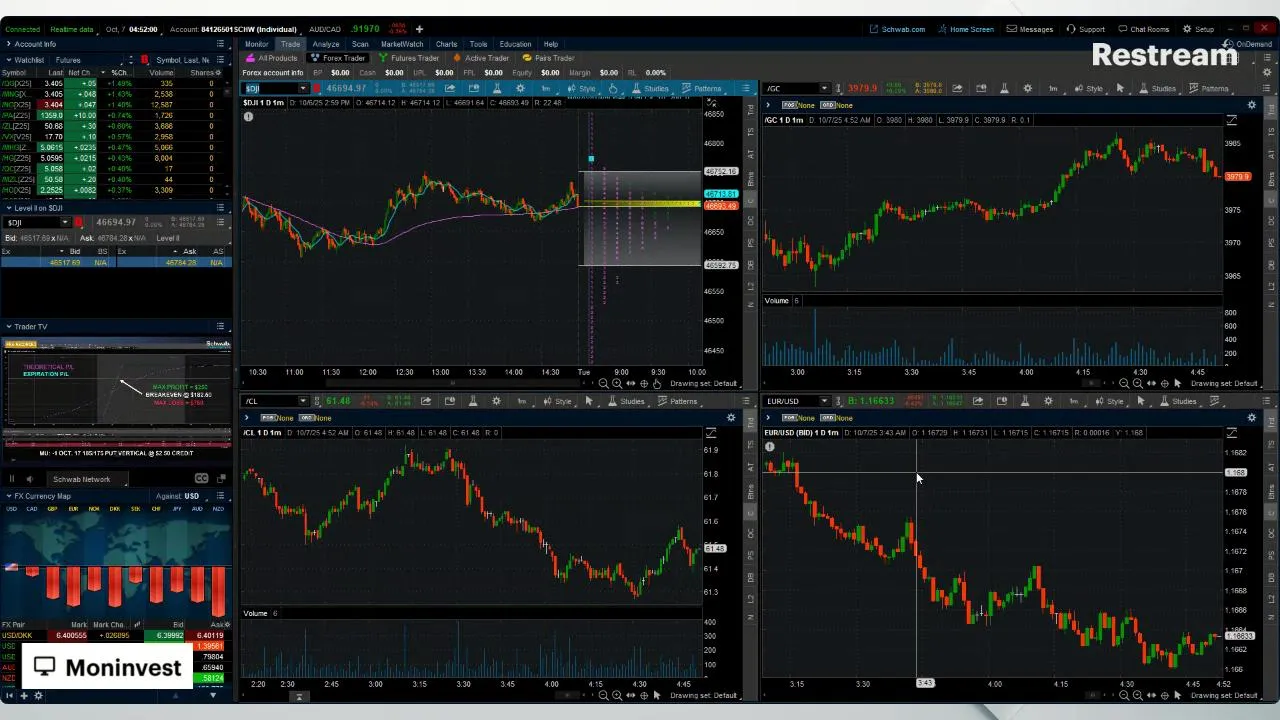
Task: Share the /CL chart
Action: tap(426, 401)
